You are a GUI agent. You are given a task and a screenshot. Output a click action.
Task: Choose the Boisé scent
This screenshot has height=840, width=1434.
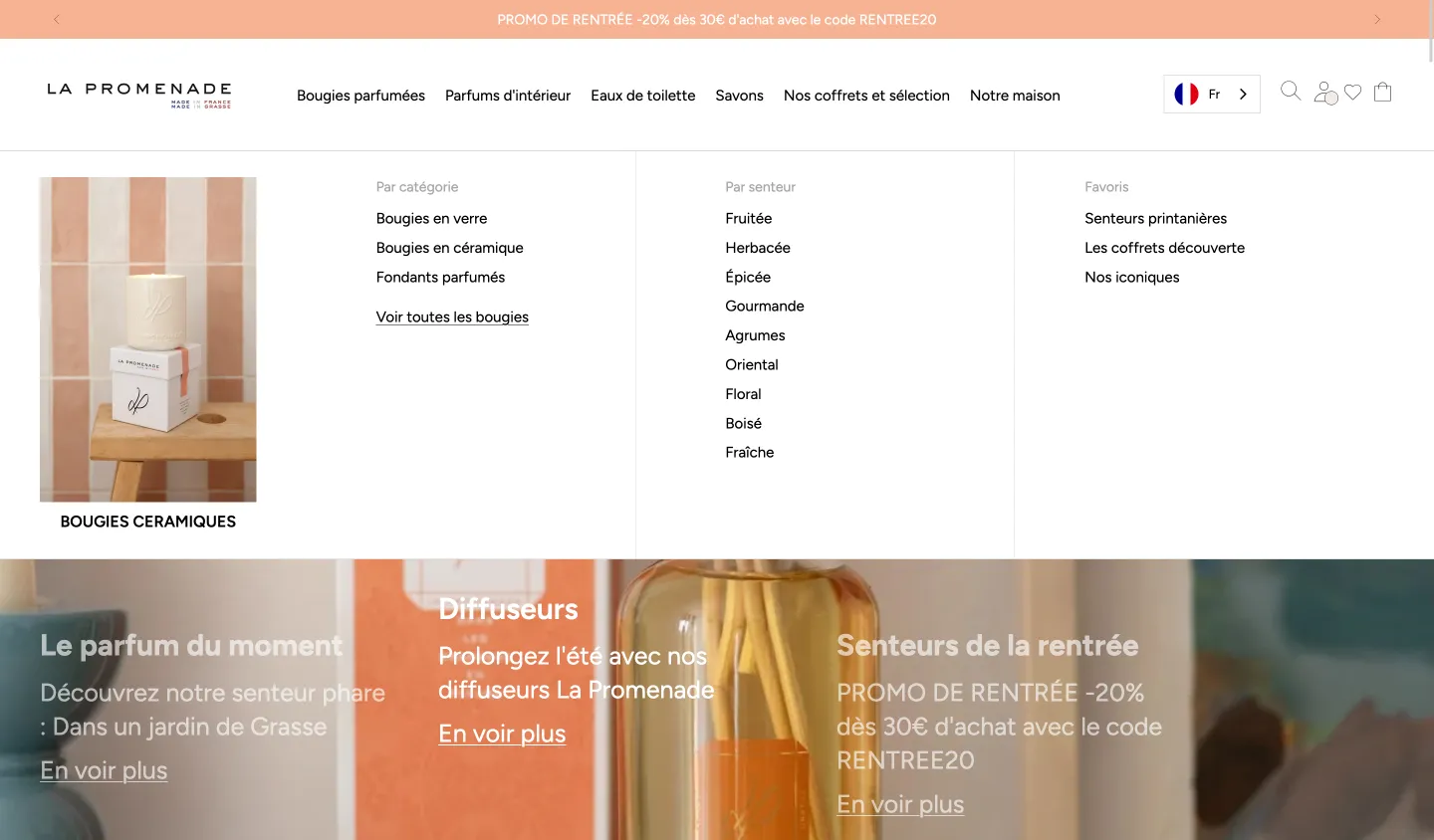tap(744, 423)
